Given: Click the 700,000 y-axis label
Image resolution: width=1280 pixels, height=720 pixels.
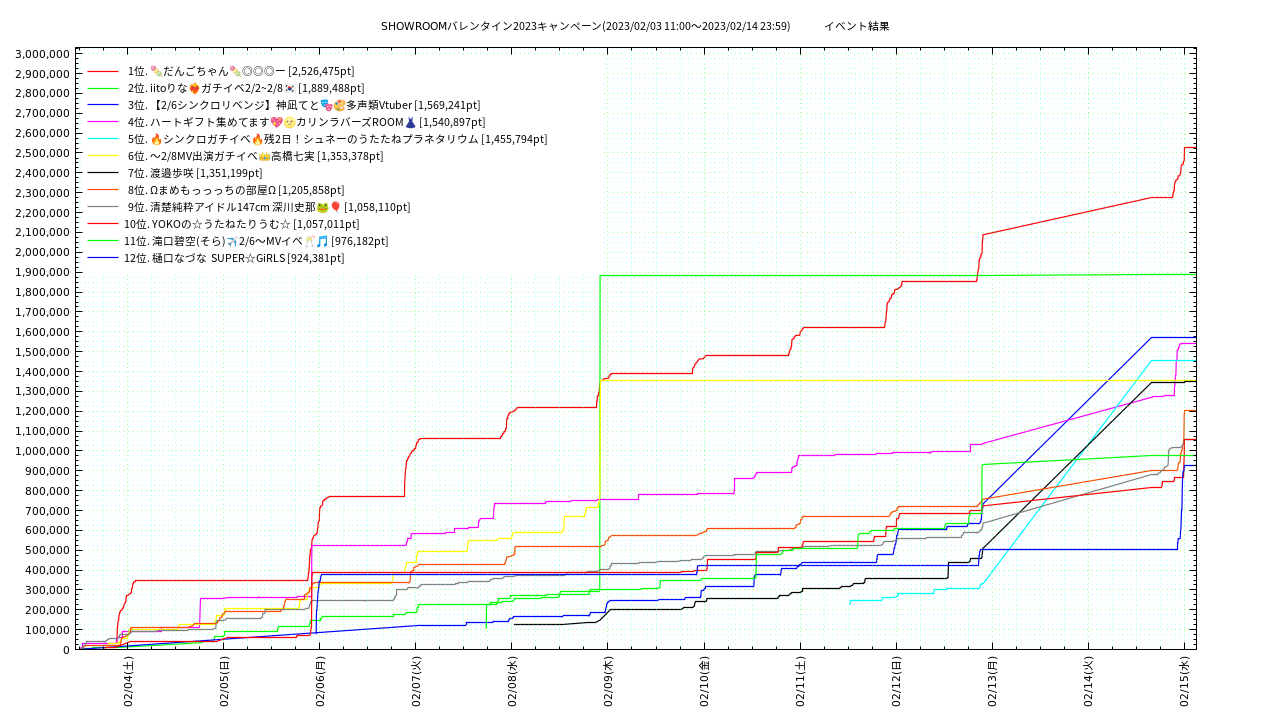Looking at the screenshot, I should (x=50, y=511).
